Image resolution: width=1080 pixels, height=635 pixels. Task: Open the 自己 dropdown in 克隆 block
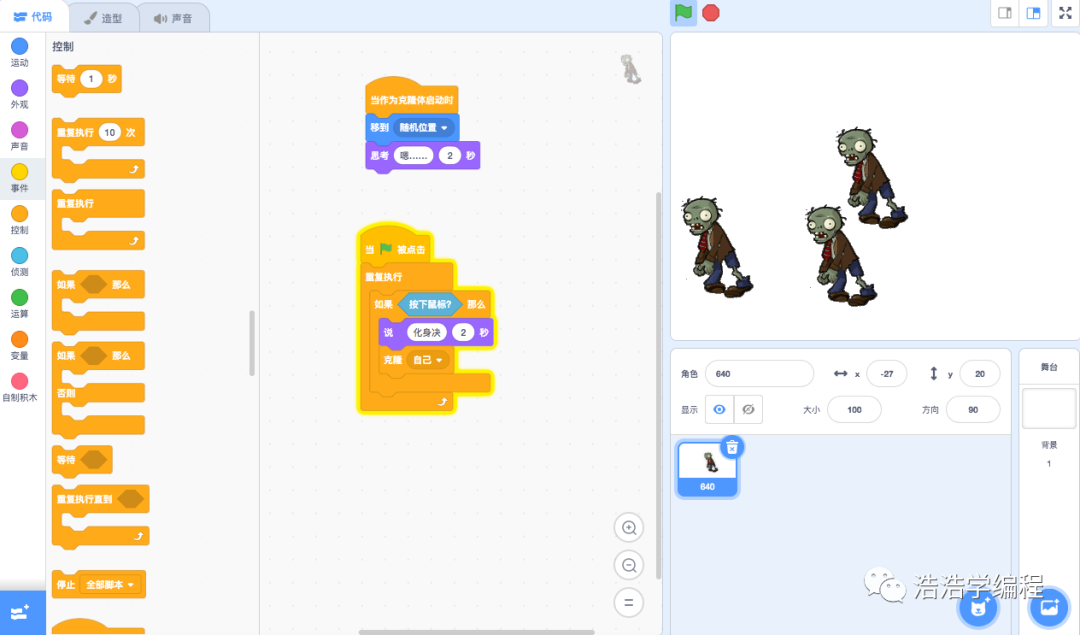pos(427,360)
